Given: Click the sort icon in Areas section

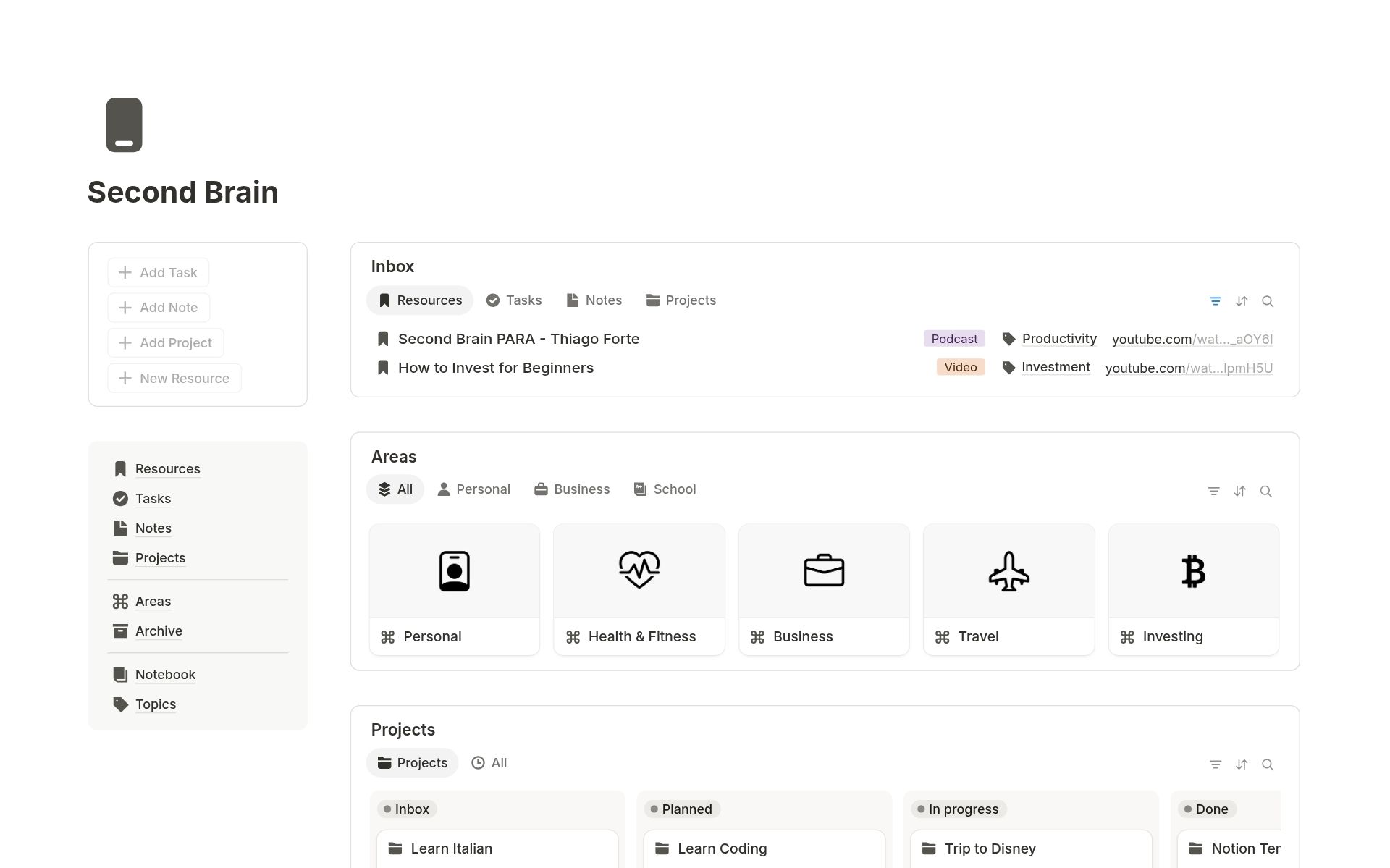Looking at the screenshot, I should tap(1239, 492).
